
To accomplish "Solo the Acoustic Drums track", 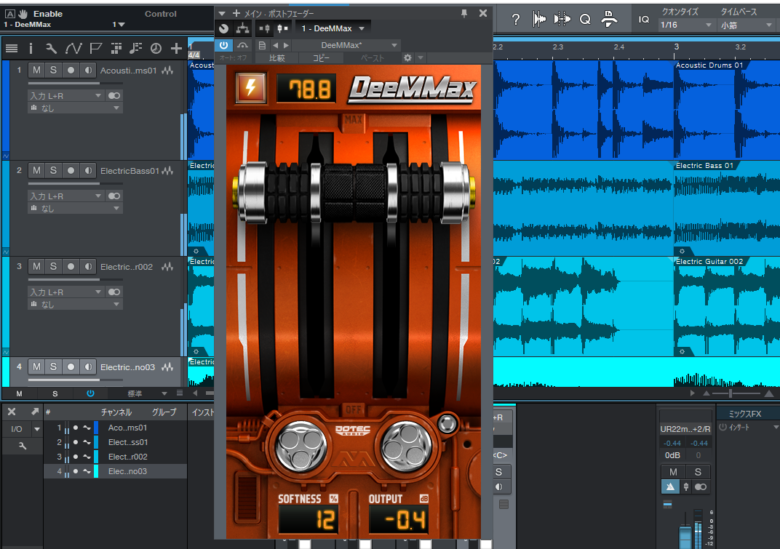I will tap(53, 70).
